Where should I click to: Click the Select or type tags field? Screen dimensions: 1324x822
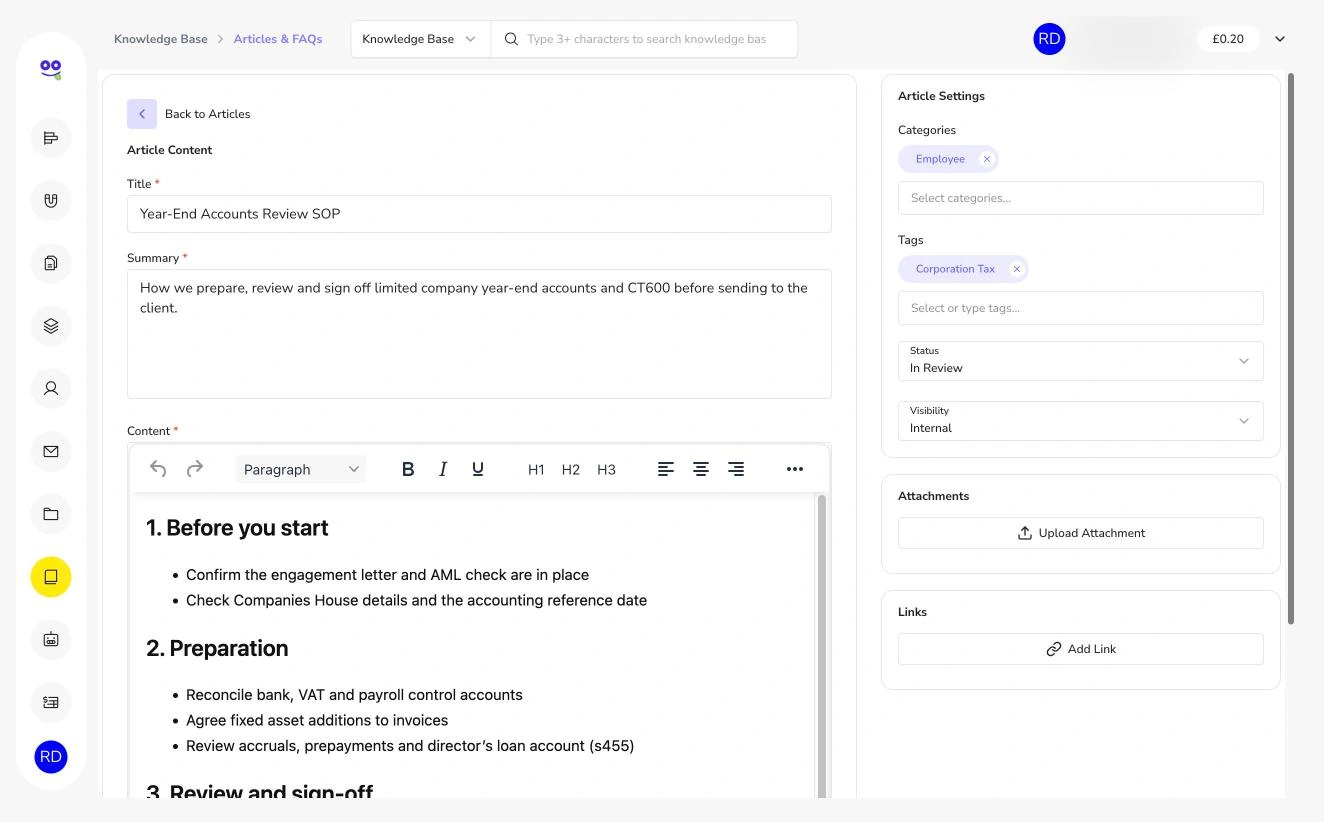pos(1081,308)
